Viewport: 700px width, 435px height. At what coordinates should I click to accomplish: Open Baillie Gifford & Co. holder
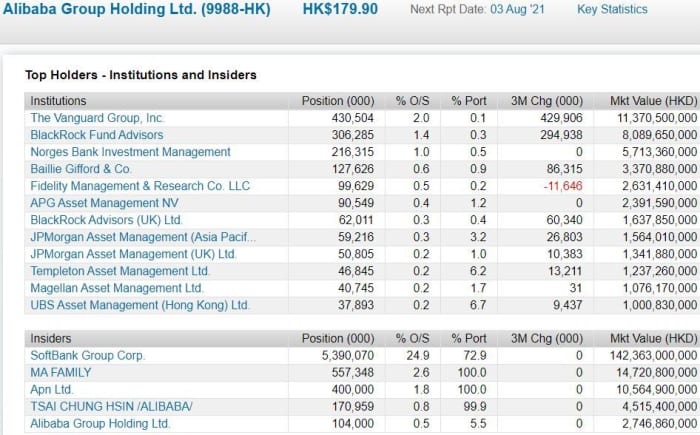click(x=81, y=169)
